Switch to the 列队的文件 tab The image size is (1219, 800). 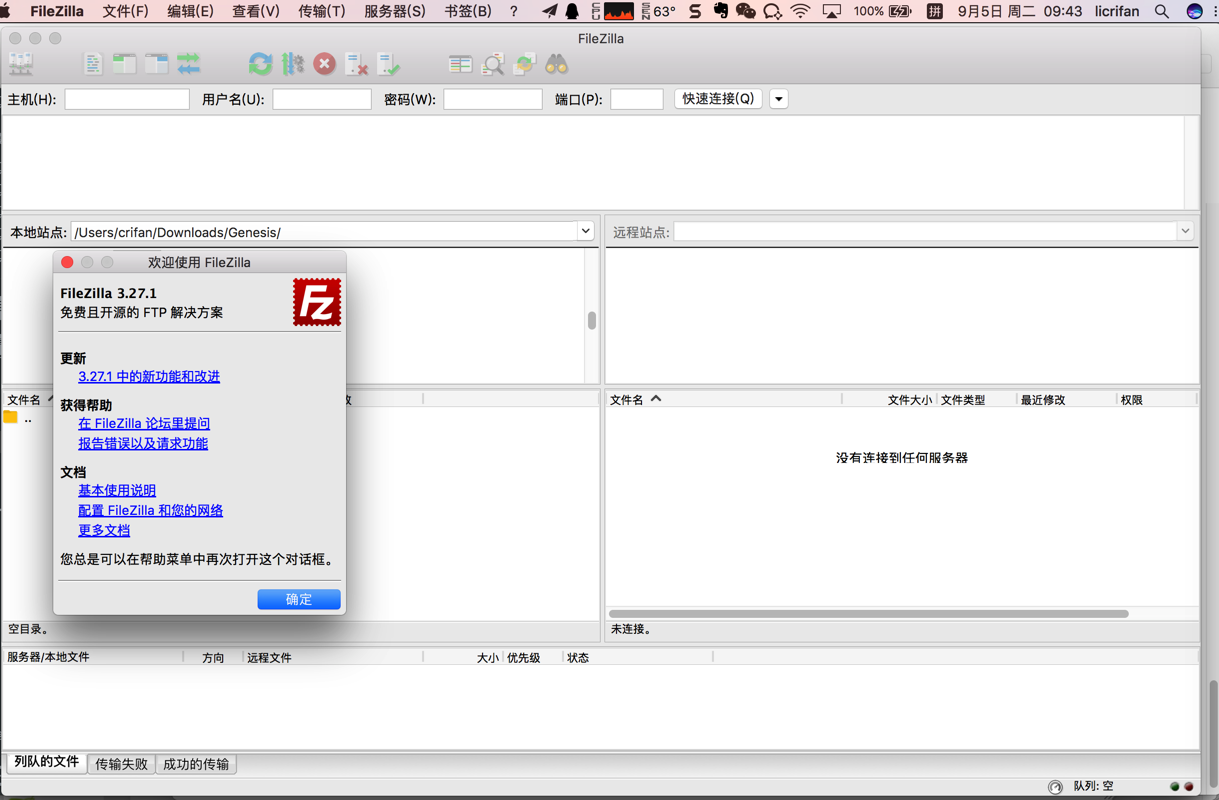(x=47, y=762)
